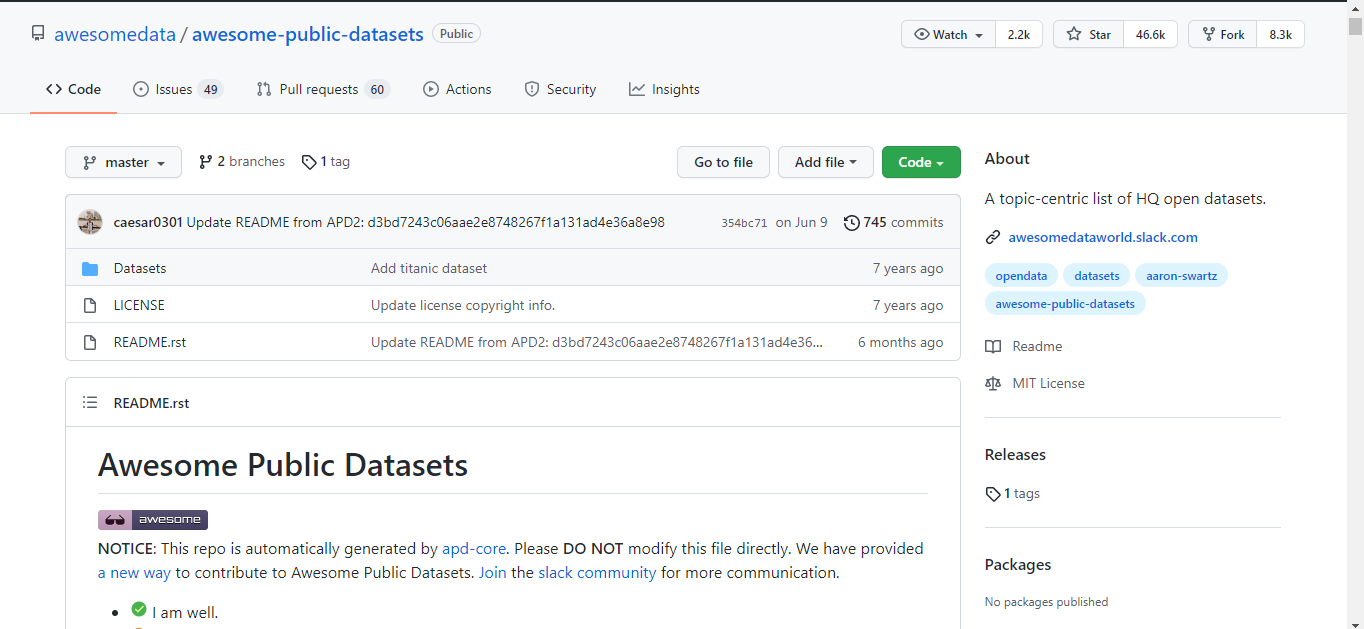Expand the Add file dropdown
Image resolution: width=1364 pixels, height=629 pixels.
826,162
